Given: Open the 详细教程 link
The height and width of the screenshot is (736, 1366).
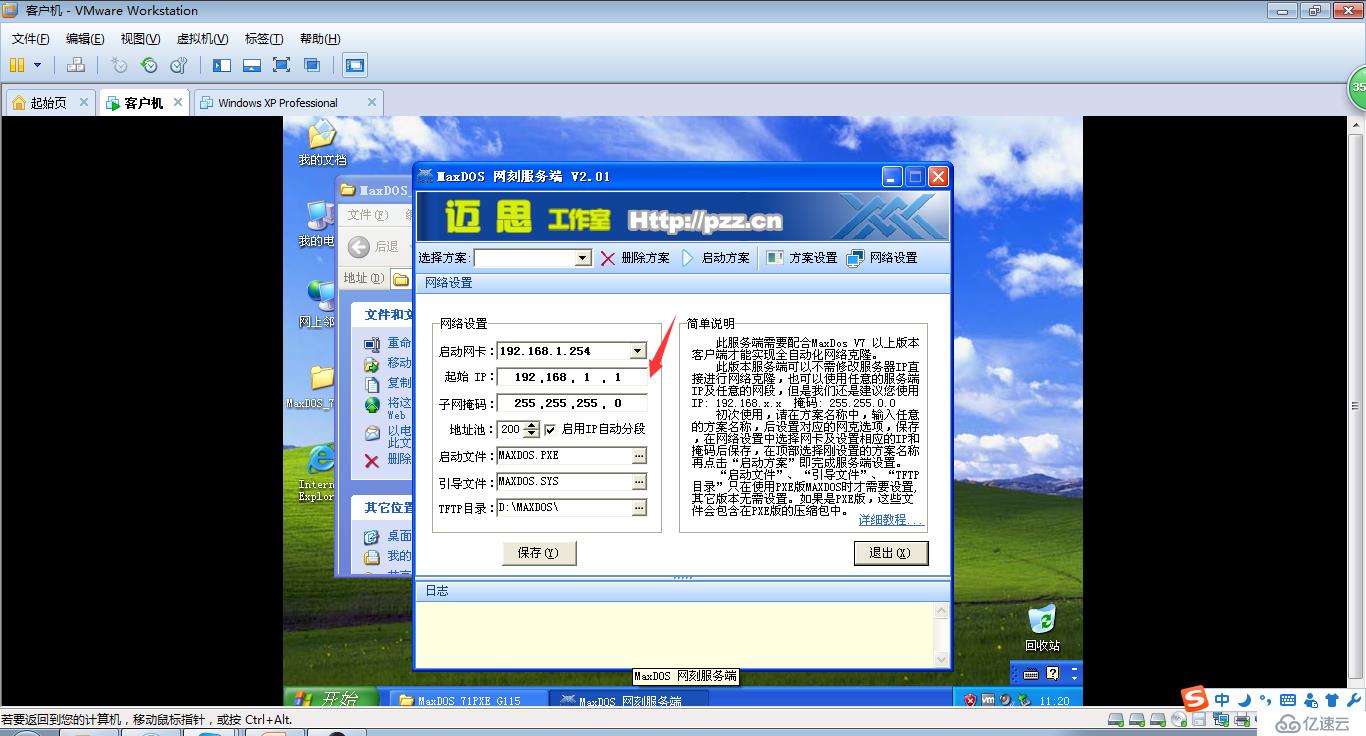Looking at the screenshot, I should tap(890, 520).
